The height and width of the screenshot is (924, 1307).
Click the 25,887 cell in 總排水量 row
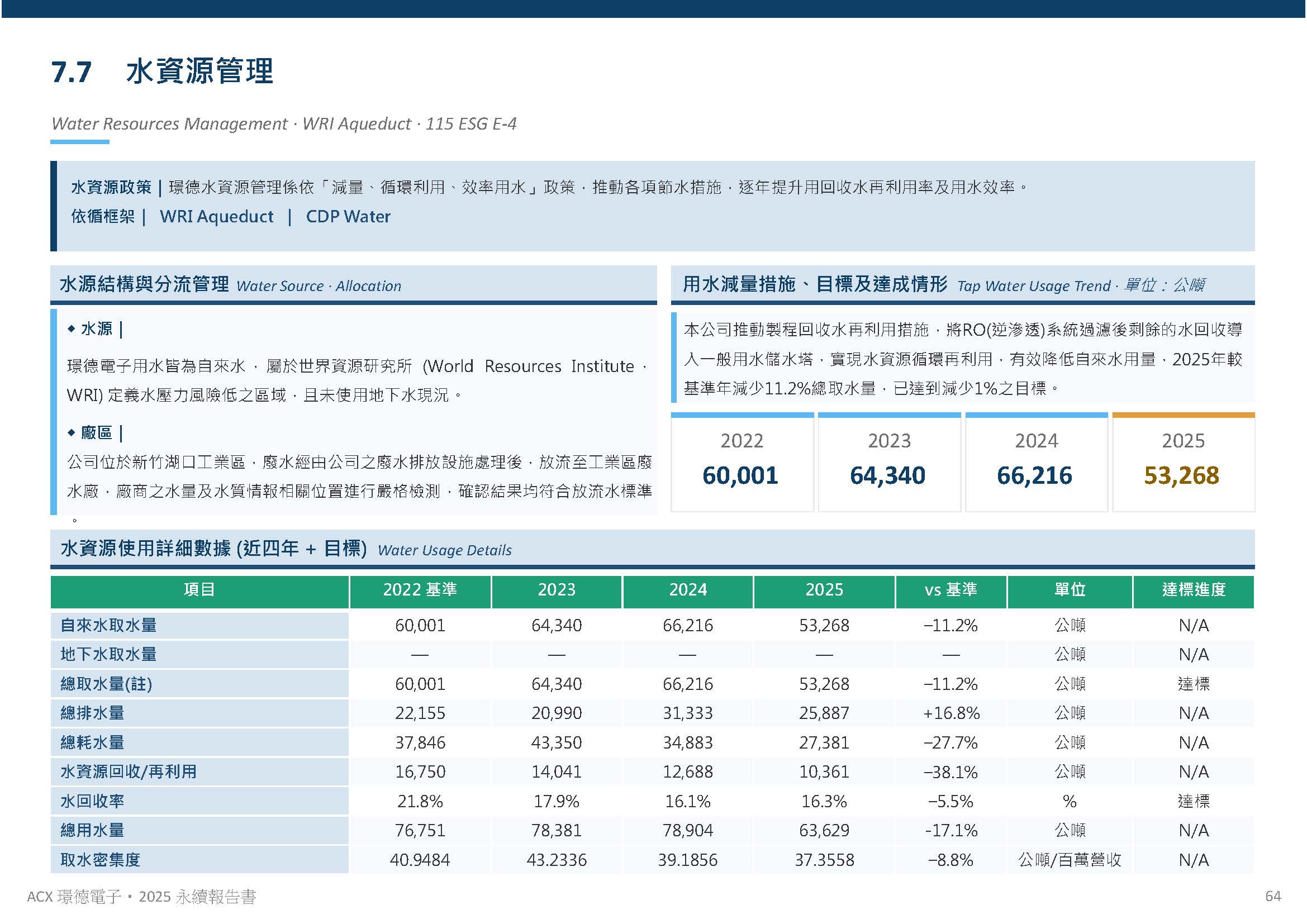click(824, 713)
